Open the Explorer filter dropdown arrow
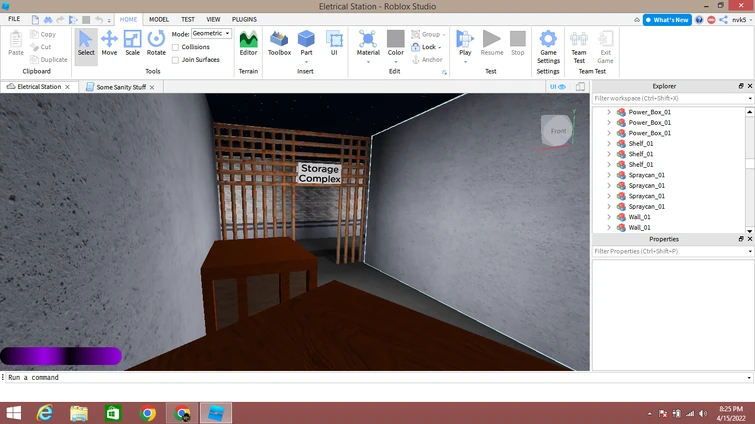This screenshot has width=755, height=424. (750, 98)
